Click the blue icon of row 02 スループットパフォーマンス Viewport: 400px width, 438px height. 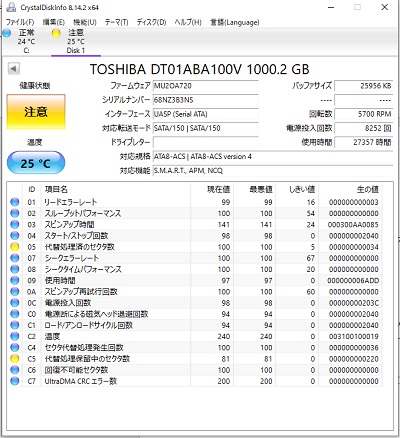click(x=15, y=213)
